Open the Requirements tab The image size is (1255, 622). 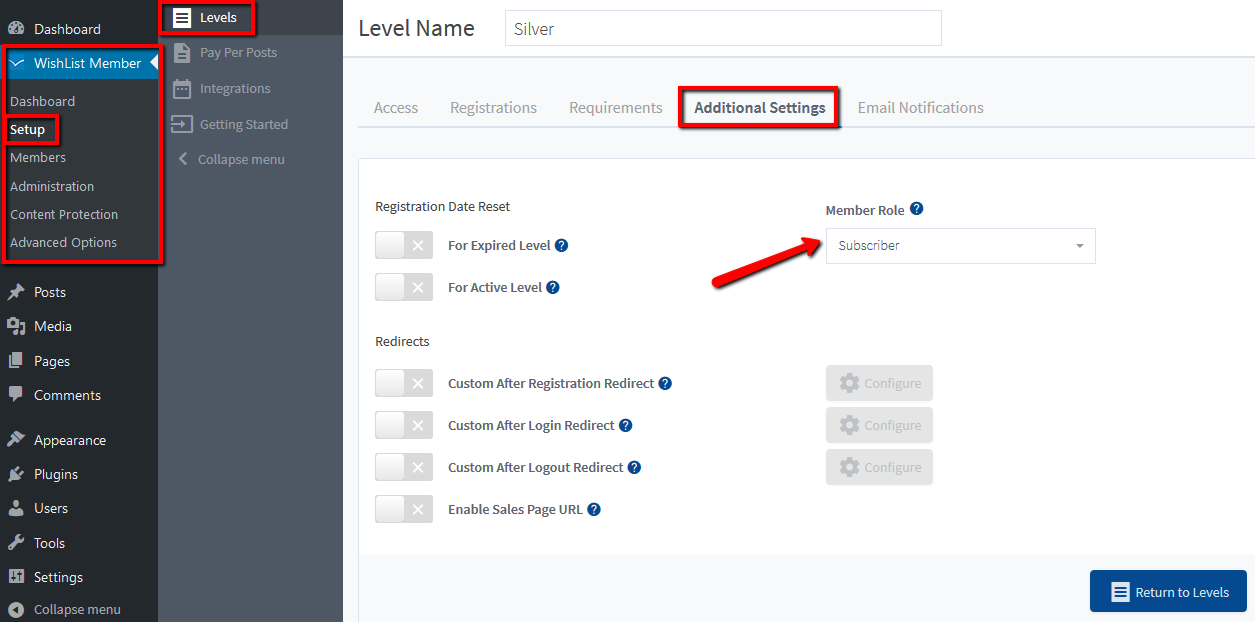pos(615,108)
